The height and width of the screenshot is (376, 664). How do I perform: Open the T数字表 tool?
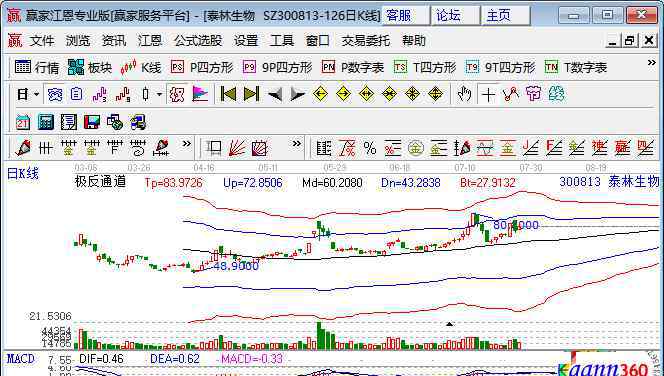[575, 67]
